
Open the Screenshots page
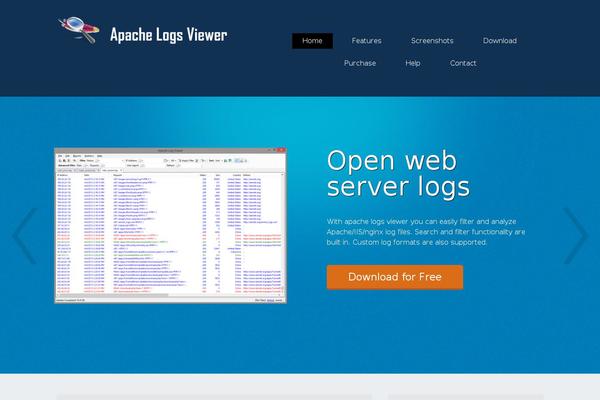(x=432, y=41)
